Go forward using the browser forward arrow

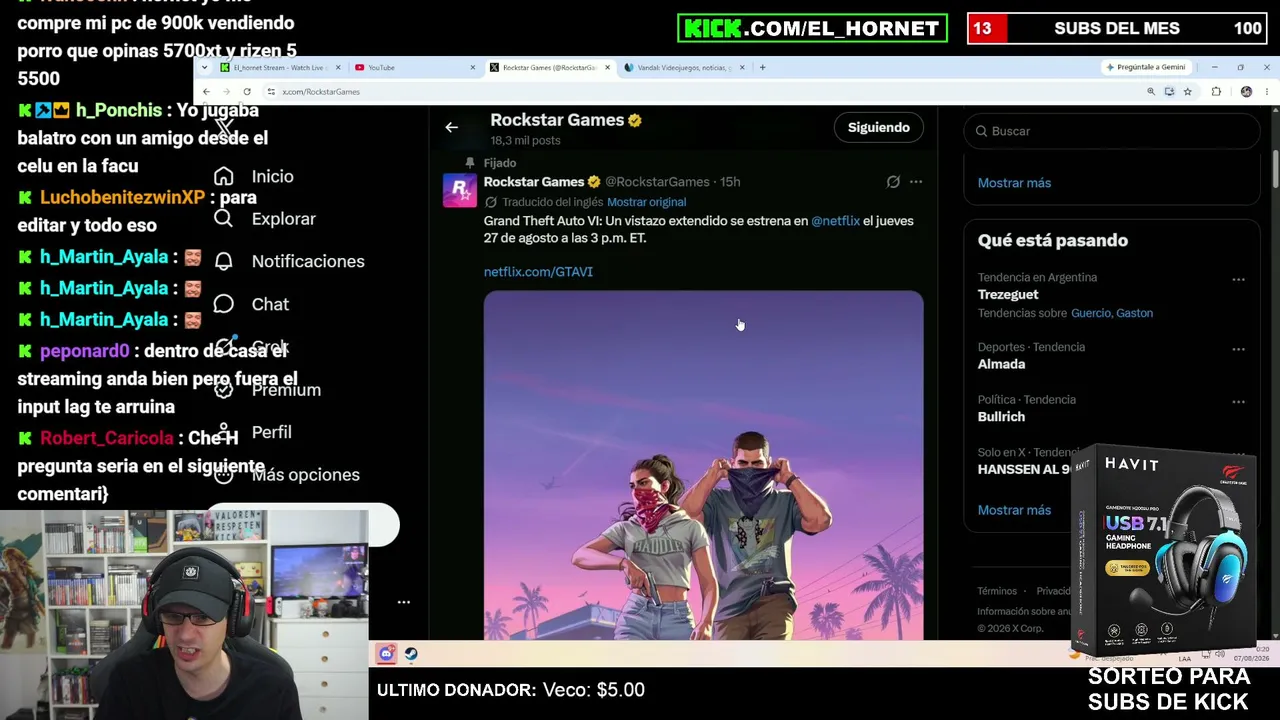click(x=226, y=91)
